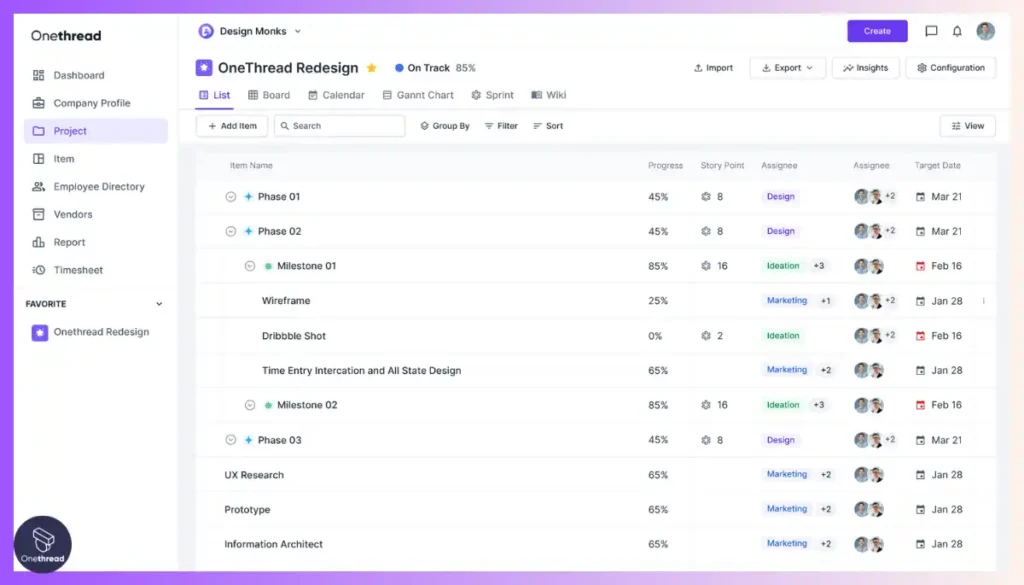Viewport: 1024px width, 585px height.
Task: Click Add Item button
Action: coord(232,126)
